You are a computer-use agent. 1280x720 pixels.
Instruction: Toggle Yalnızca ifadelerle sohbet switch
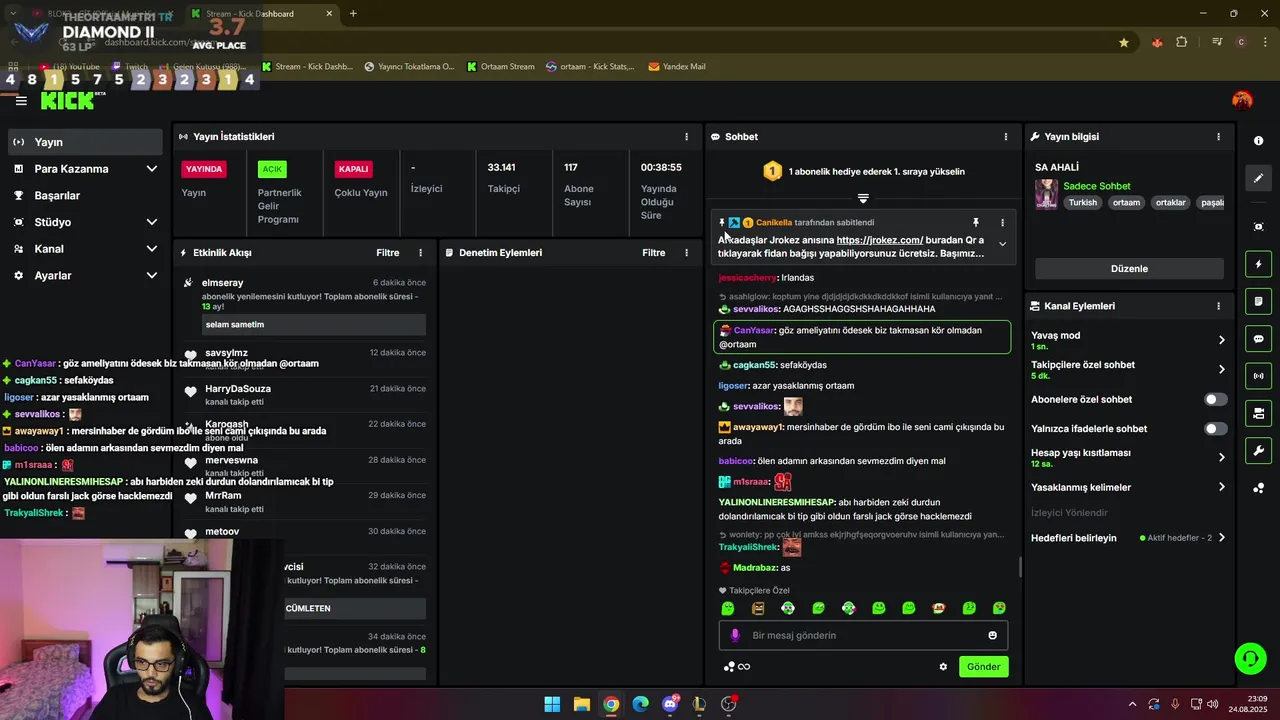click(x=1215, y=429)
